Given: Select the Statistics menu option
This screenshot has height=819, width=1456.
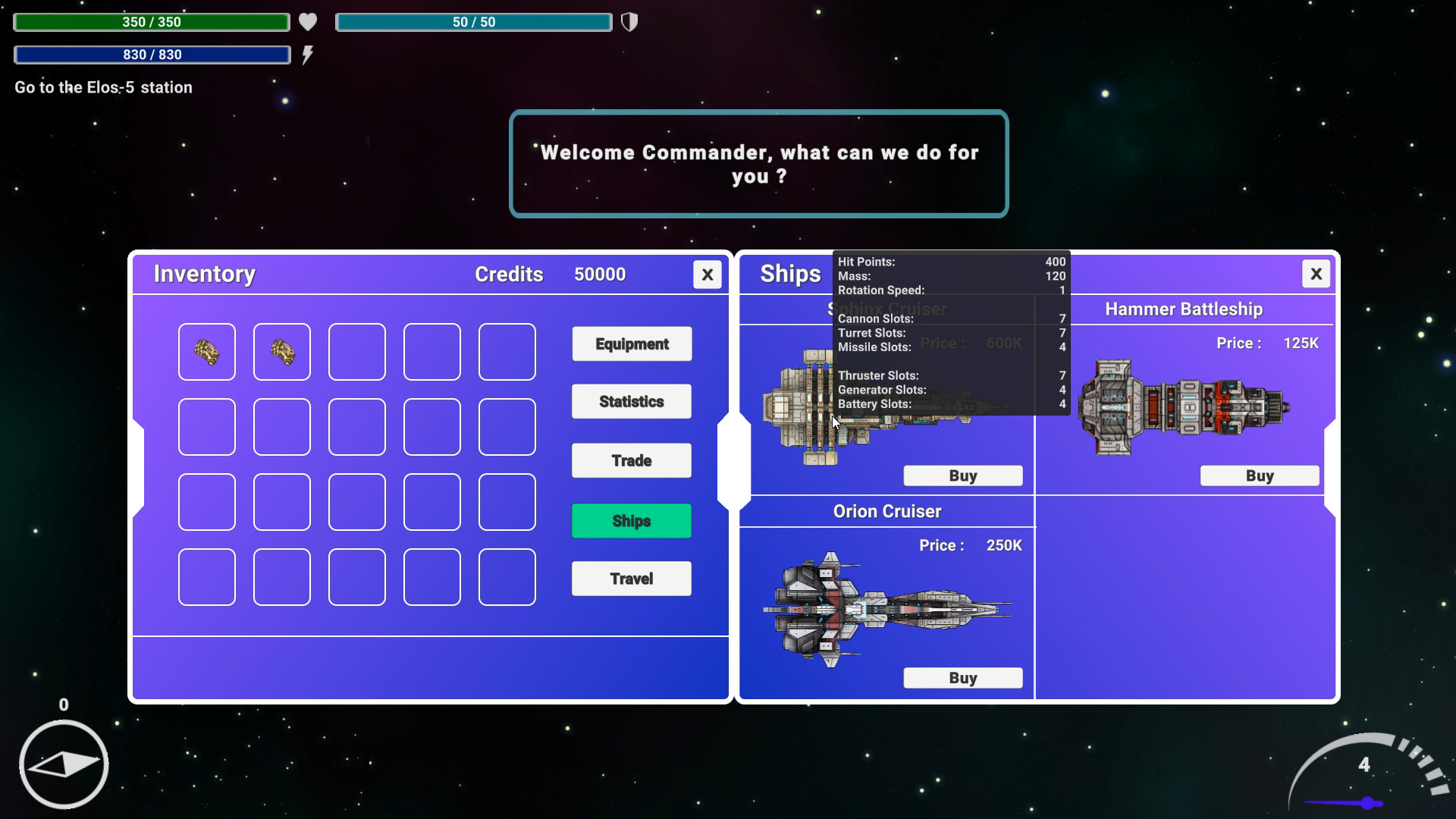Looking at the screenshot, I should coord(631,401).
